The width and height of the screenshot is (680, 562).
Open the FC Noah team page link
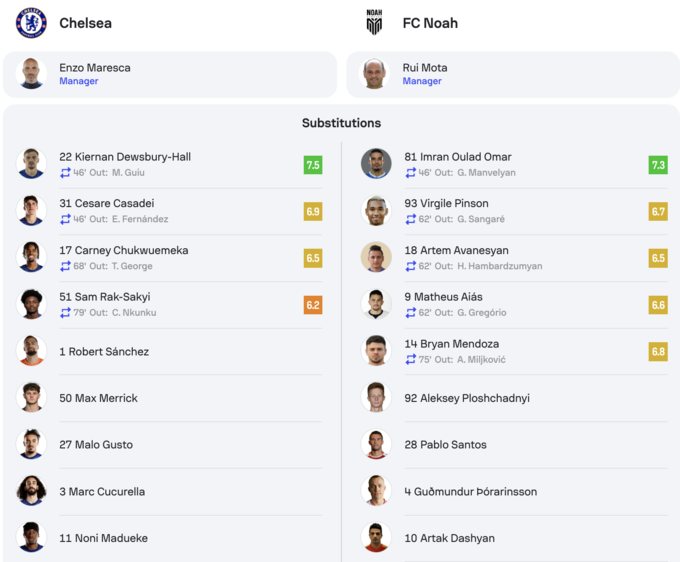pyautogui.click(x=430, y=23)
